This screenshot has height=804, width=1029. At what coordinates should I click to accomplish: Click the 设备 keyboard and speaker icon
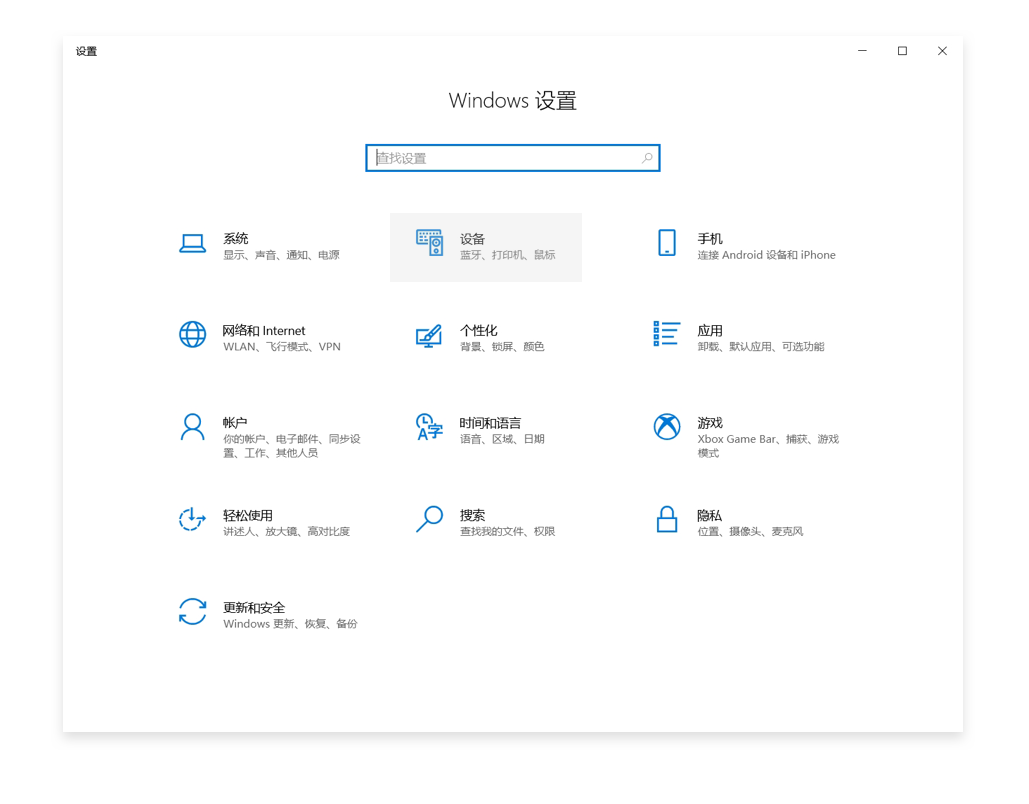coord(429,243)
